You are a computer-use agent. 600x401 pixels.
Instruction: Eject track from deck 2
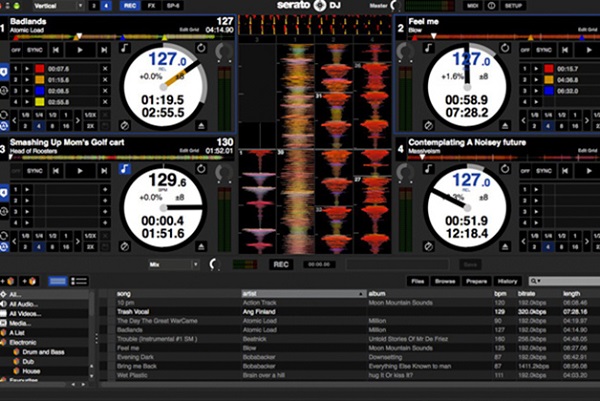(505, 126)
